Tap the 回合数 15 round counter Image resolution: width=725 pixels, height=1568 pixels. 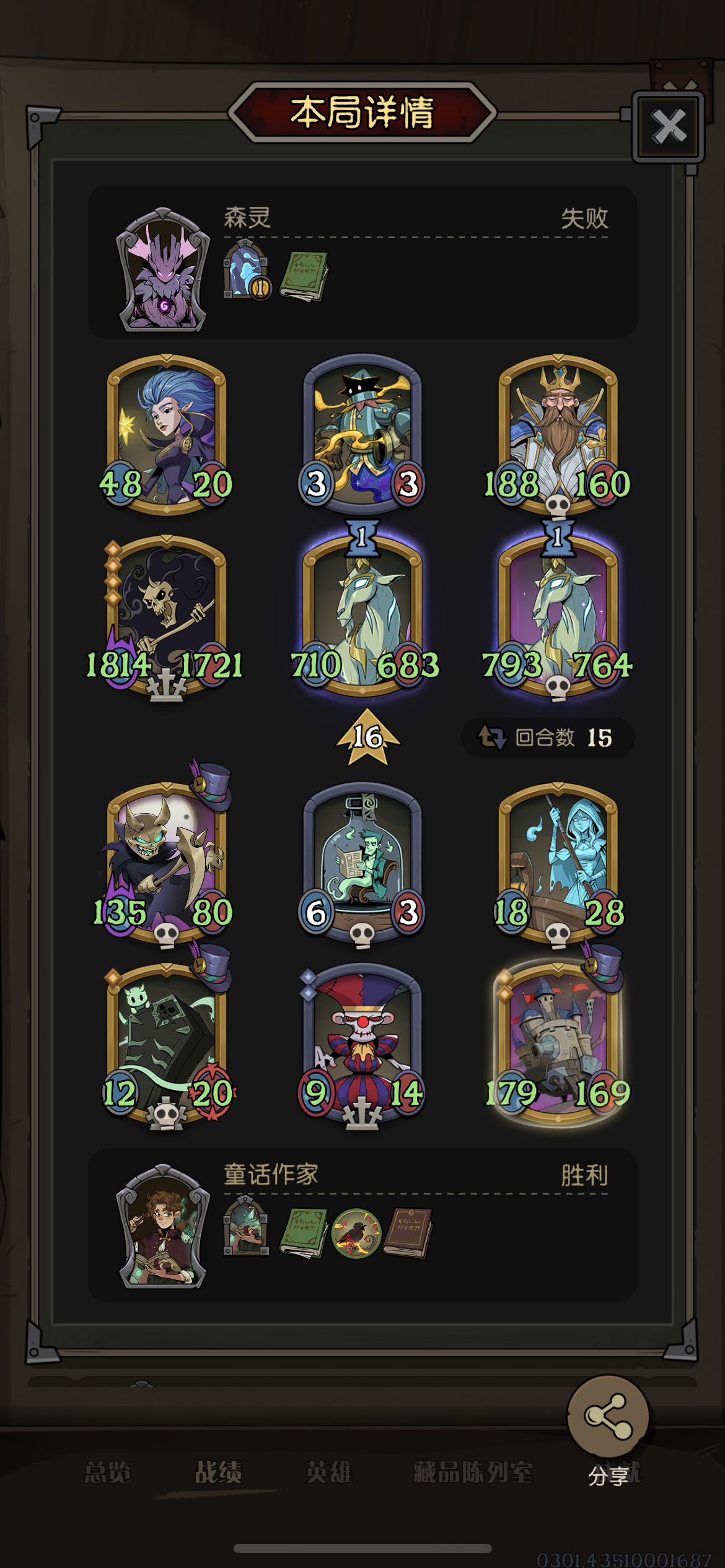pos(548,737)
